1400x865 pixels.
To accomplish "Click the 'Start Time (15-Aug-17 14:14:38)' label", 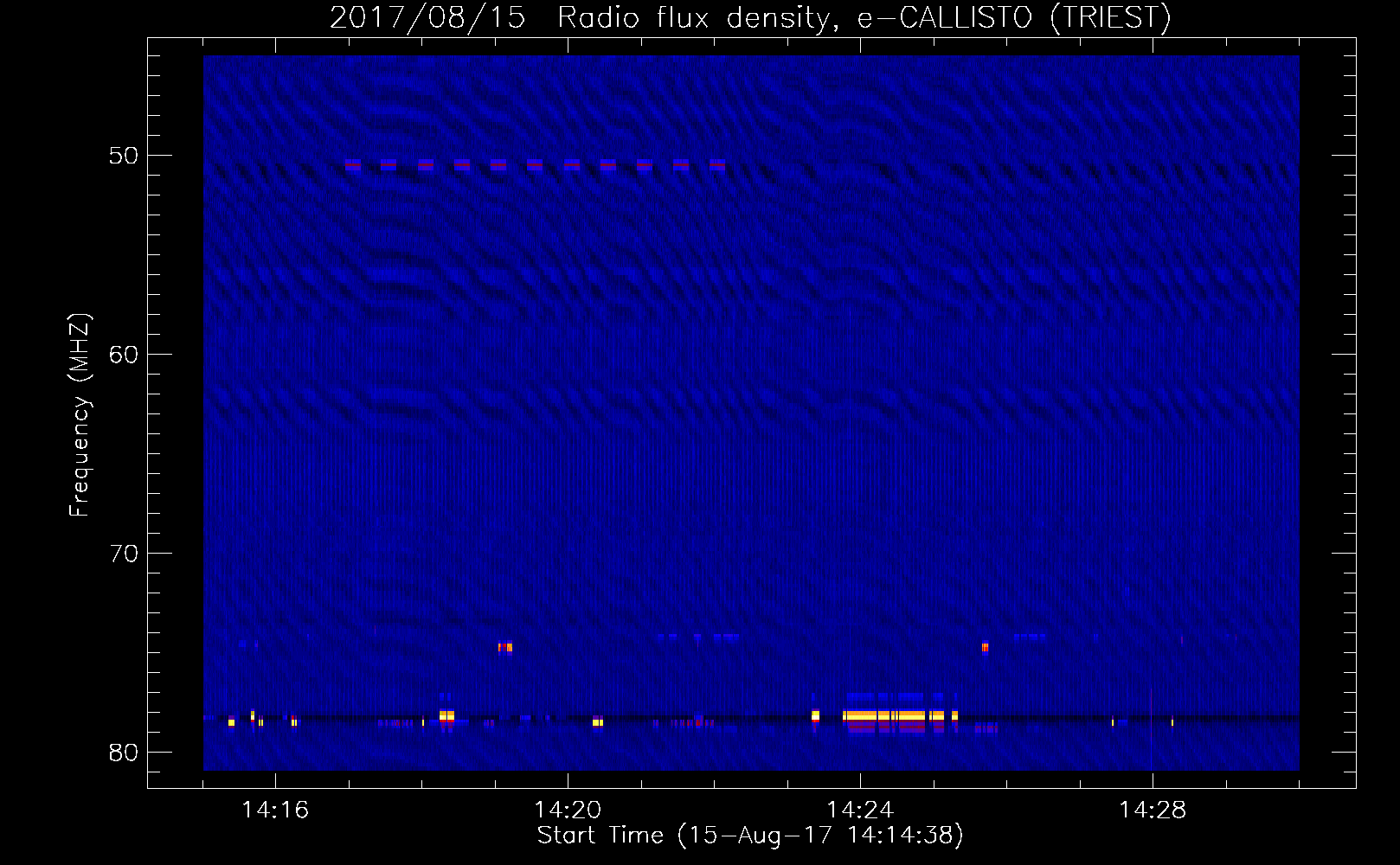I will (750, 836).
